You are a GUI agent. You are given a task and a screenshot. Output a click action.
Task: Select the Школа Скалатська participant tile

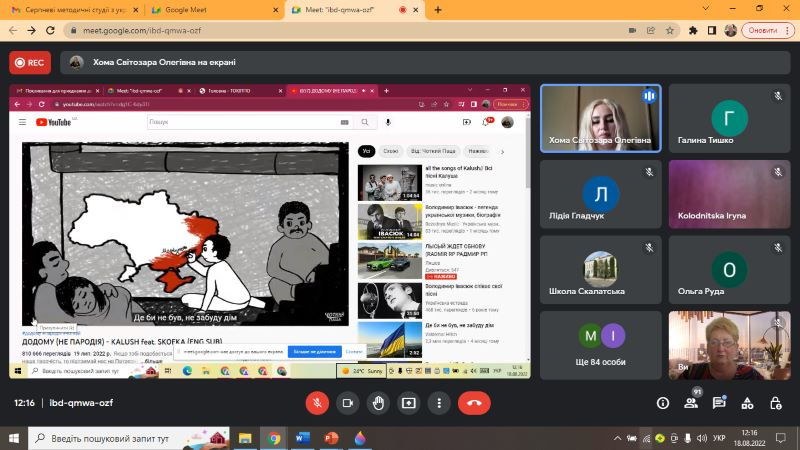pyautogui.click(x=601, y=269)
